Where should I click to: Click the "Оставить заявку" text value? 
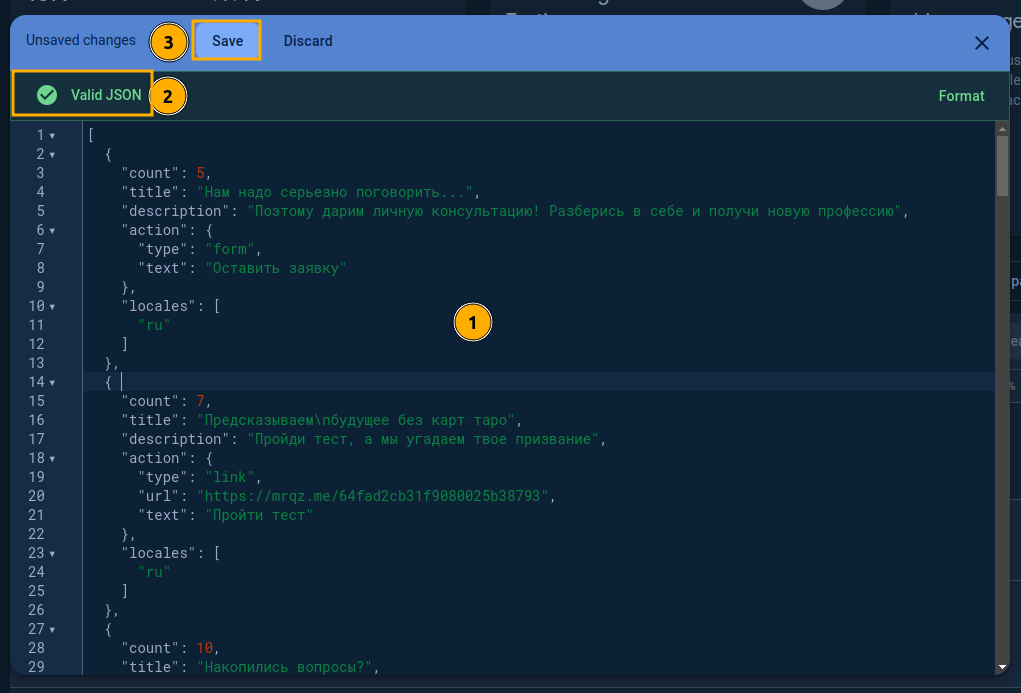275,268
